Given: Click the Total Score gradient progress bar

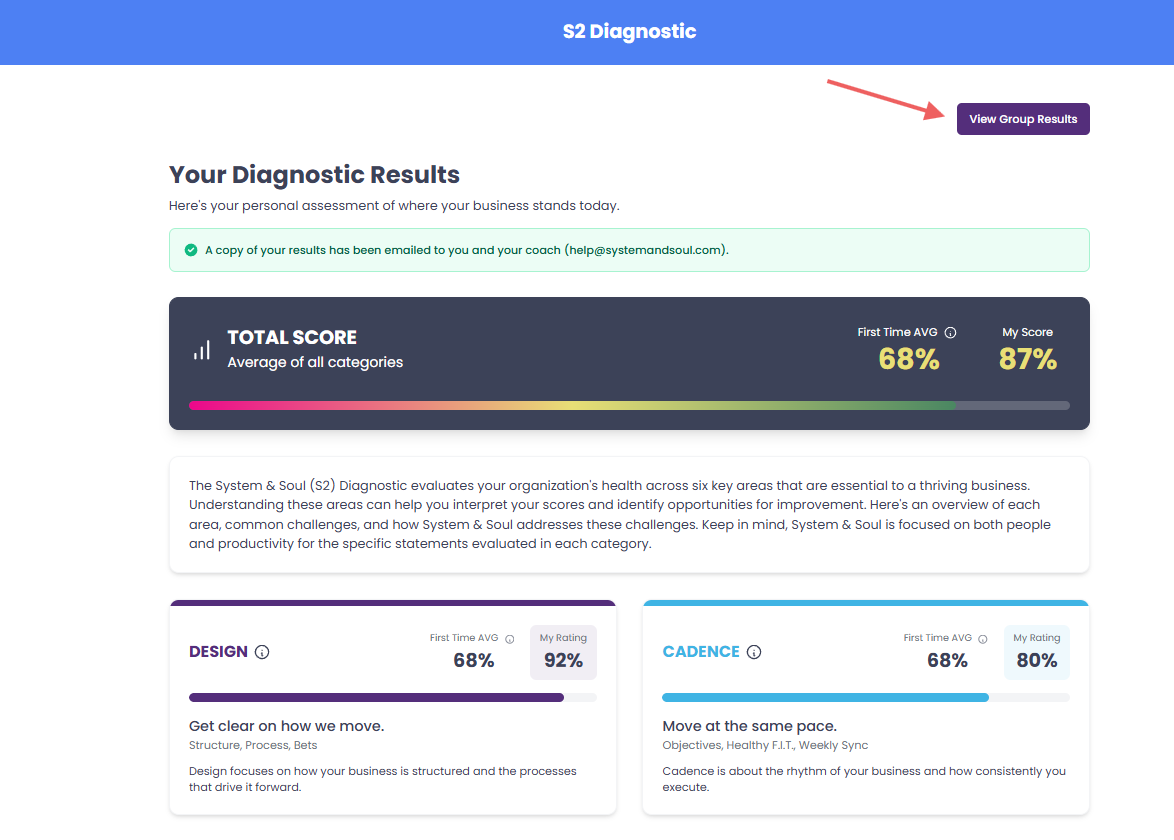Looking at the screenshot, I should pyautogui.click(x=629, y=405).
